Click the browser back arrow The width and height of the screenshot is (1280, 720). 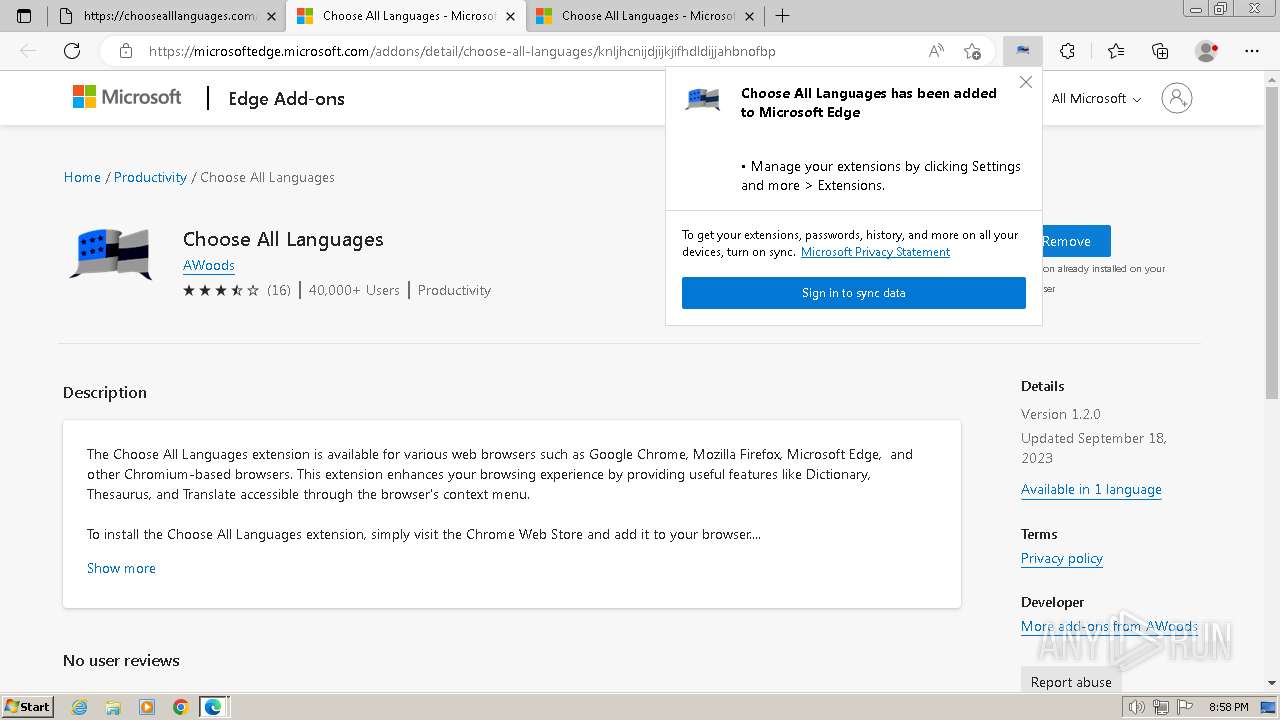point(28,51)
